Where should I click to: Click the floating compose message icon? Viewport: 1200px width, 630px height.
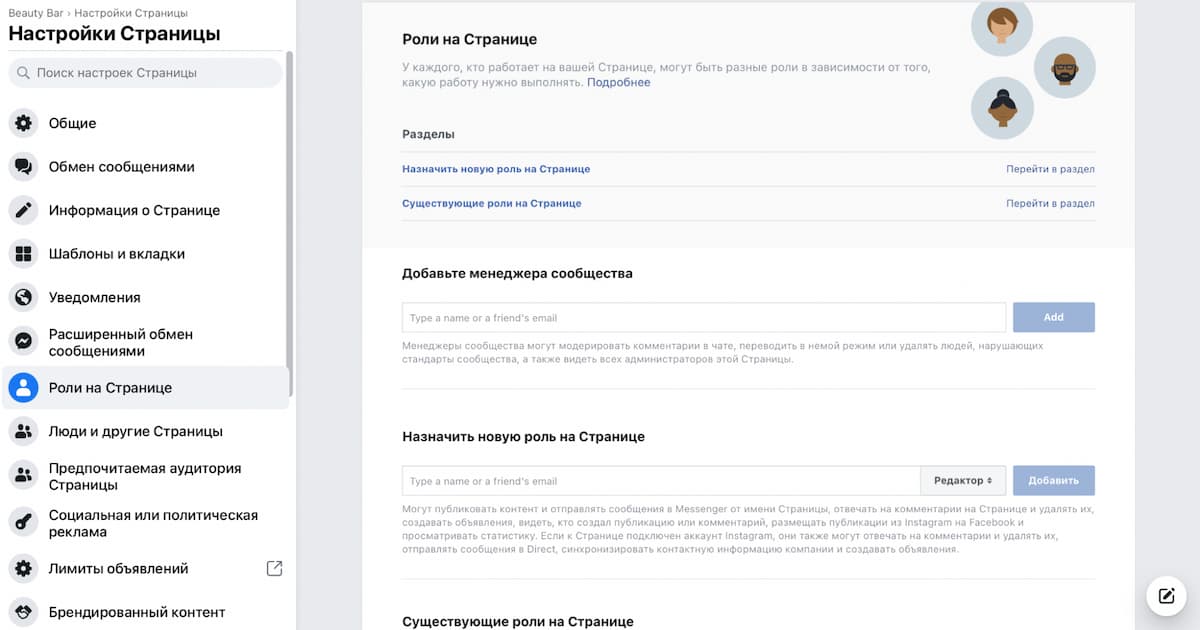tap(1165, 596)
